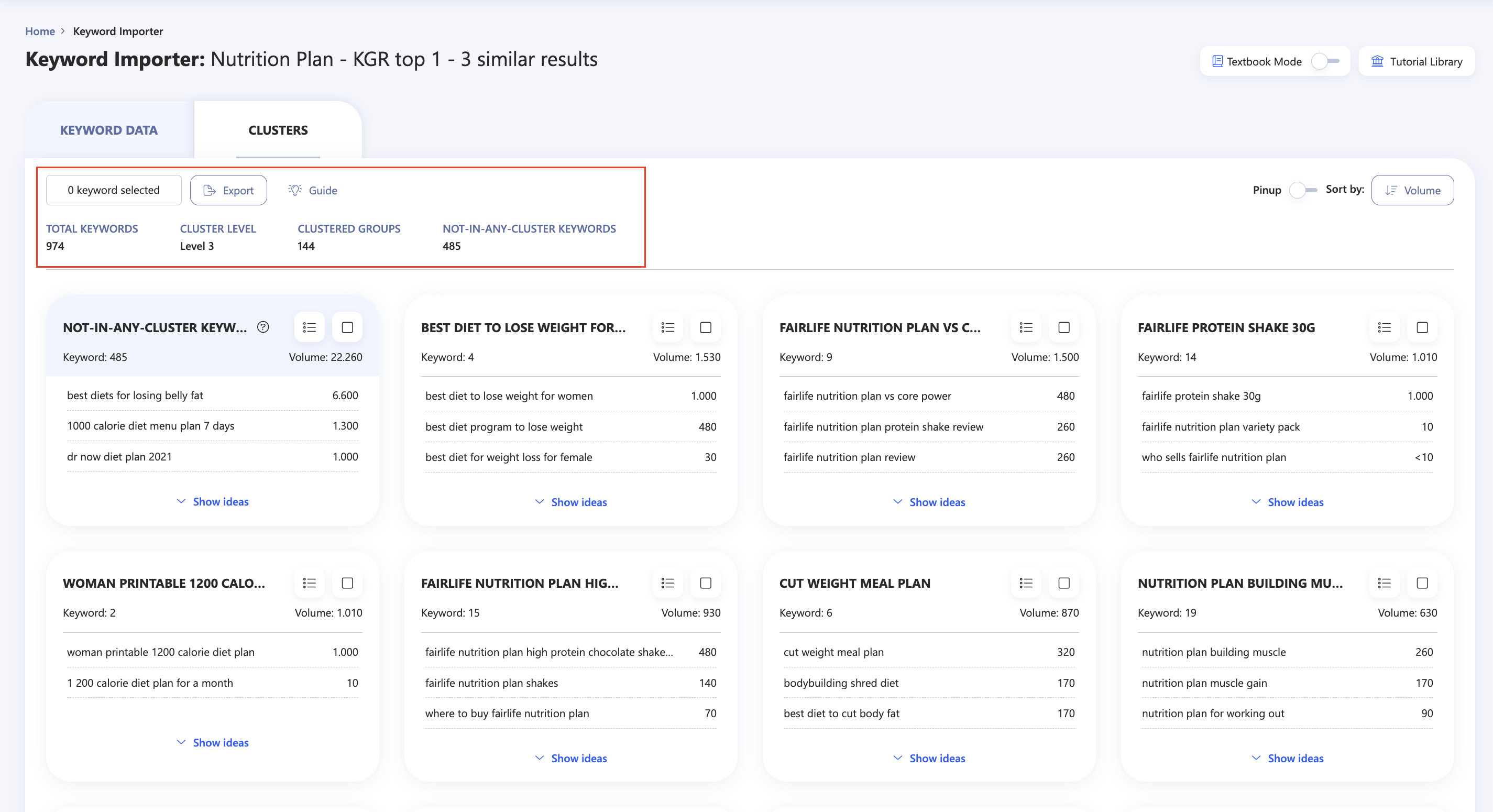Expand Show ideas under Cut Weight Meal Plan

coord(929,758)
